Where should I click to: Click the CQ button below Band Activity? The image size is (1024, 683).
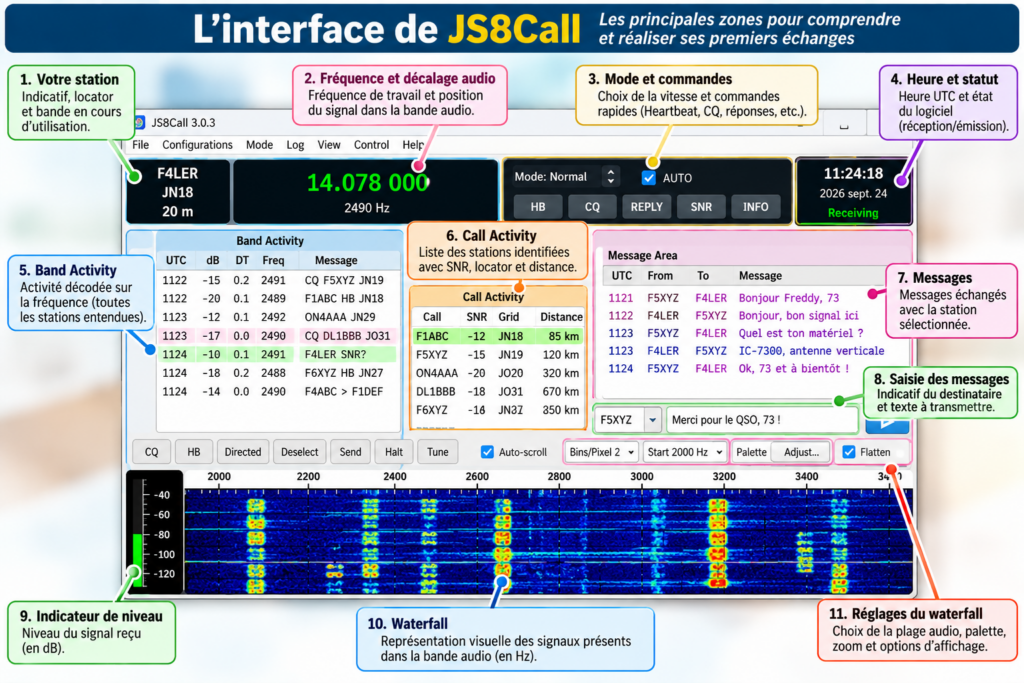point(152,452)
